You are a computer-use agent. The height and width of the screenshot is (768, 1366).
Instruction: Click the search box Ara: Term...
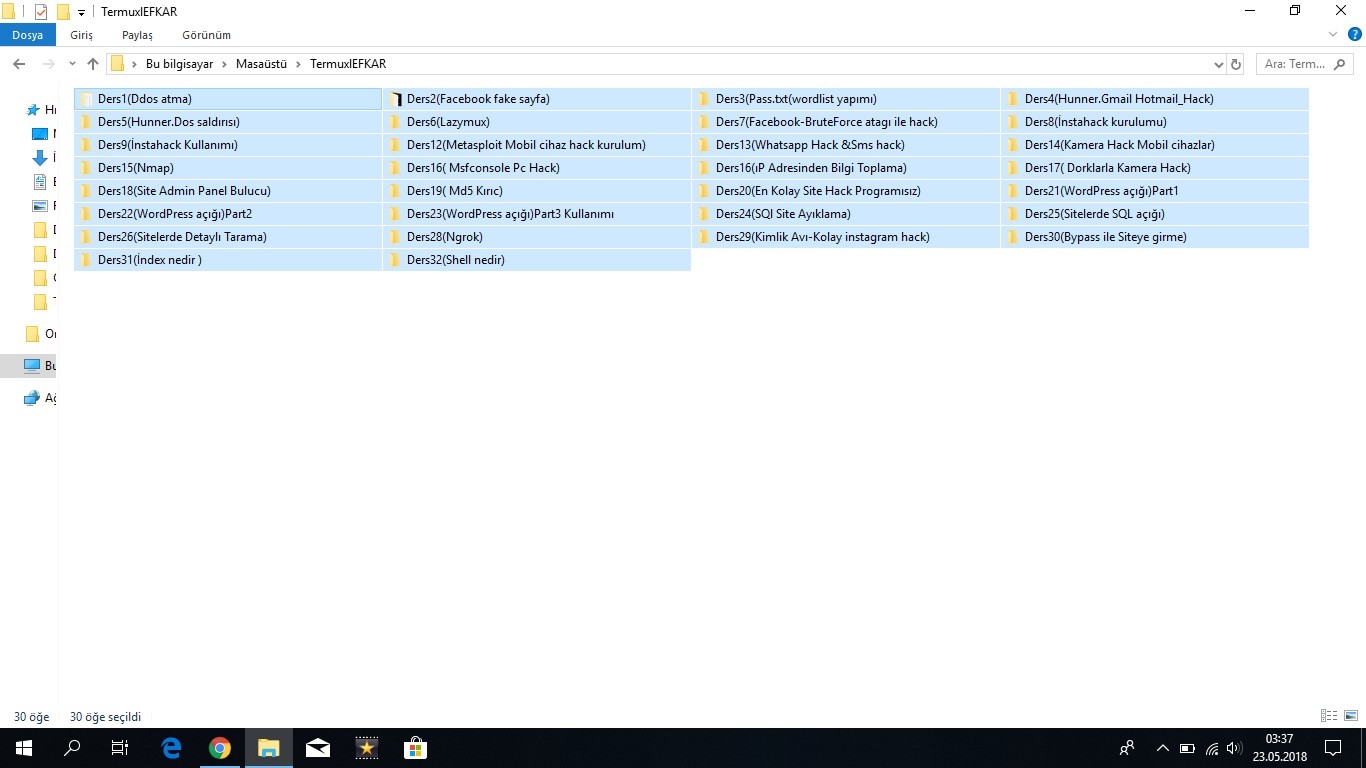pos(1305,64)
